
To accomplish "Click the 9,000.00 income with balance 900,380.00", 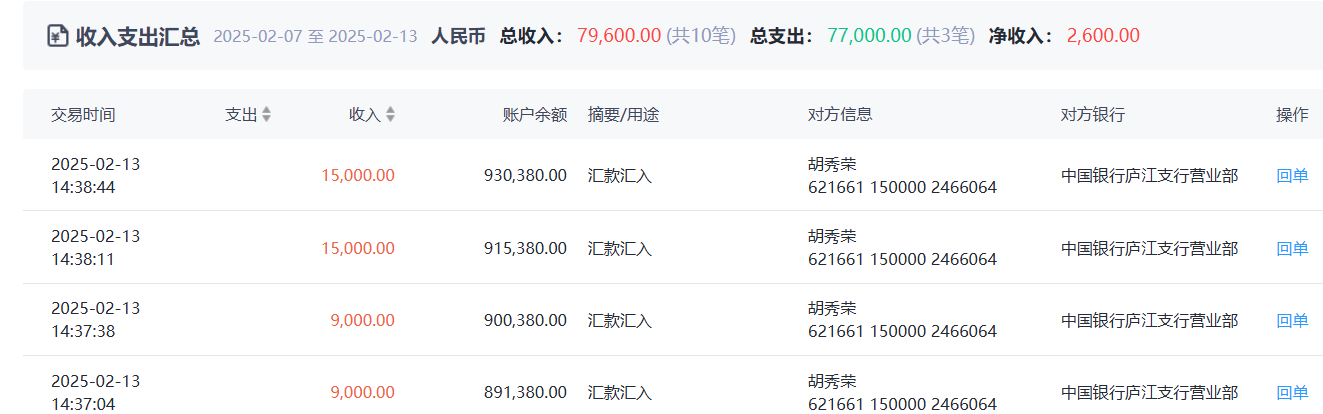I will (362, 321).
